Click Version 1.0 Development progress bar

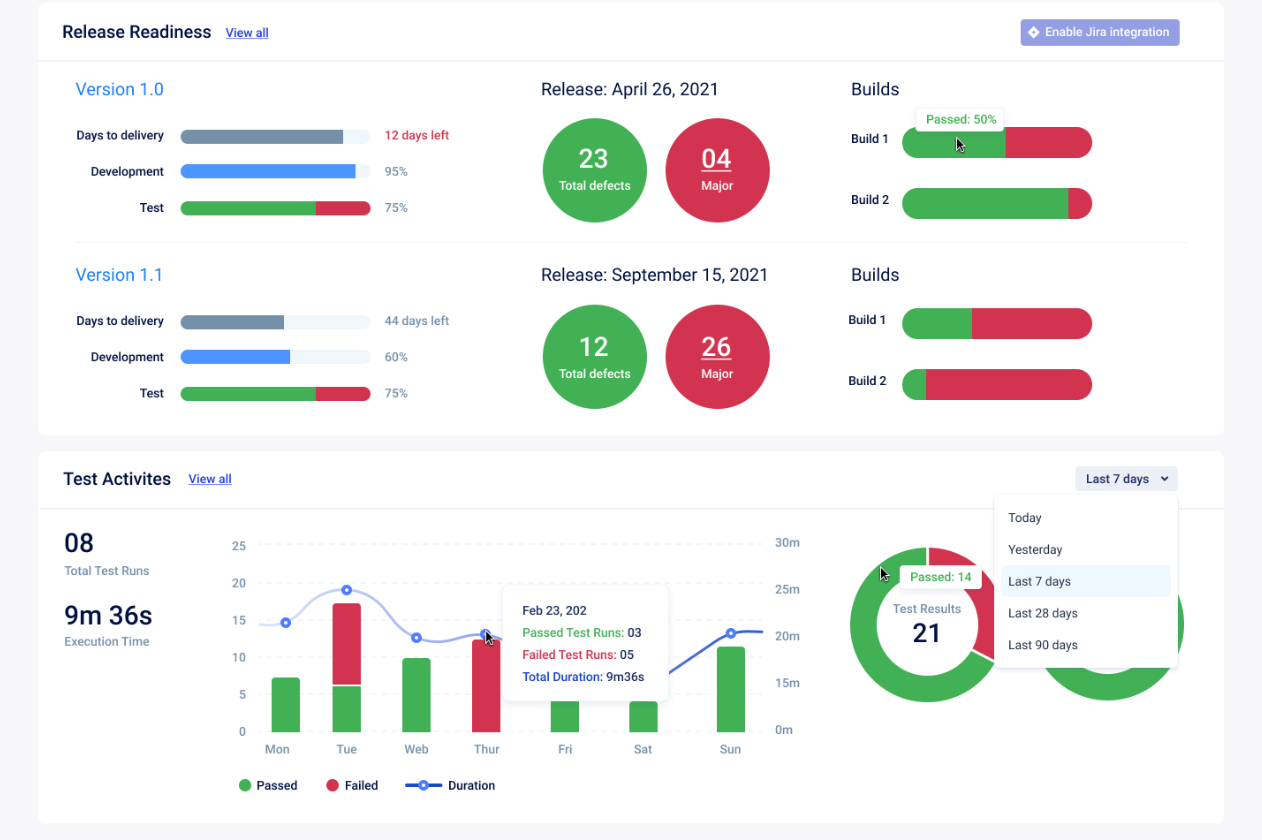[x=275, y=171]
